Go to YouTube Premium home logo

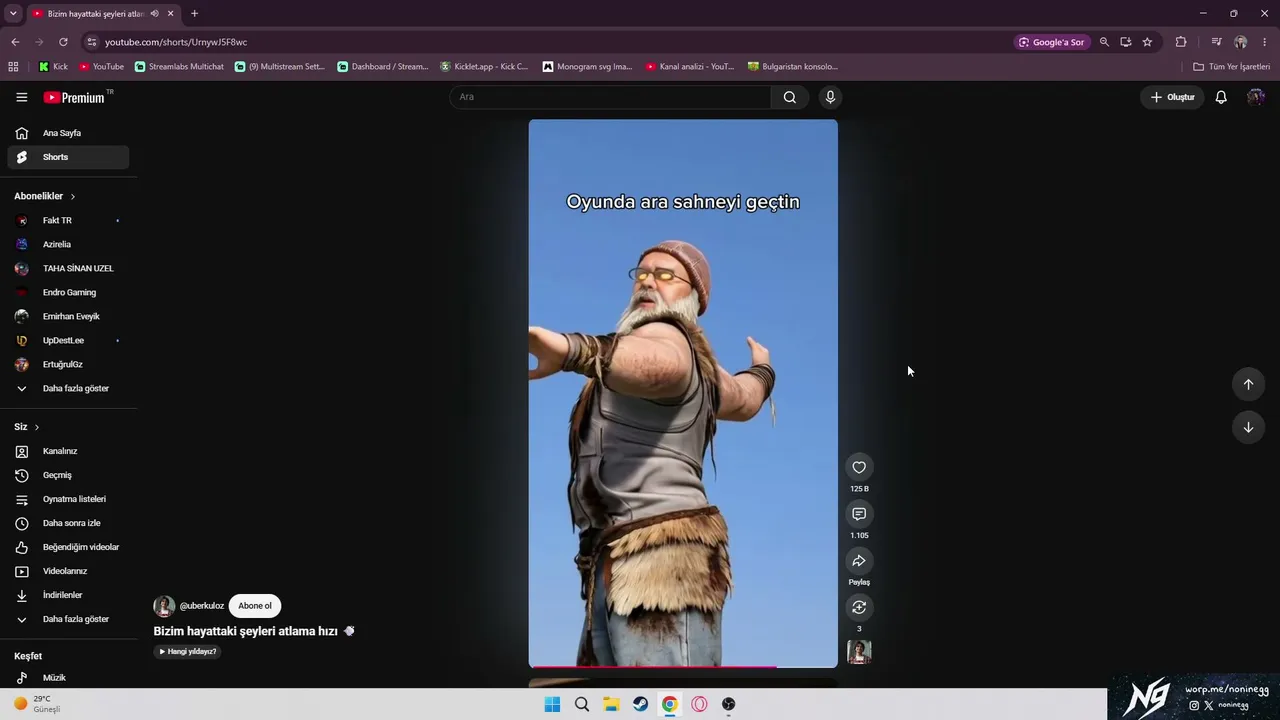point(75,97)
